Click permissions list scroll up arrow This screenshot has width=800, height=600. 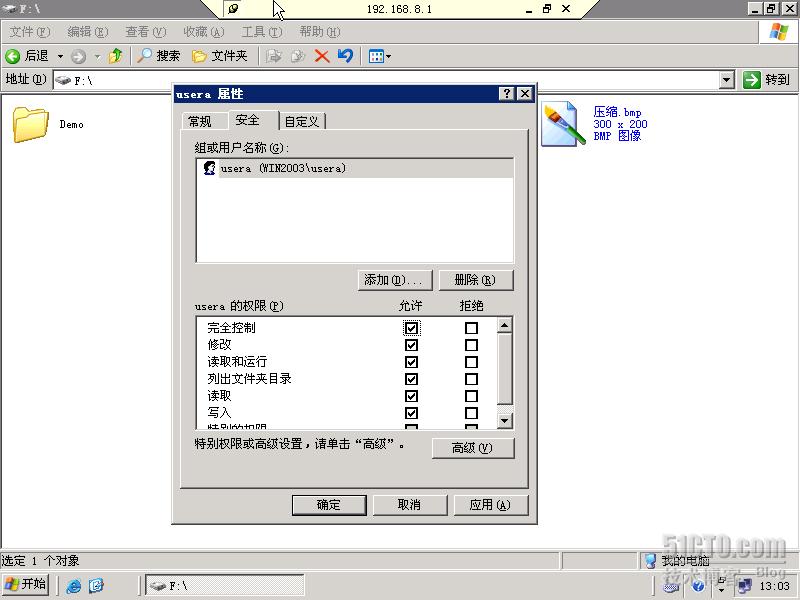coord(505,325)
